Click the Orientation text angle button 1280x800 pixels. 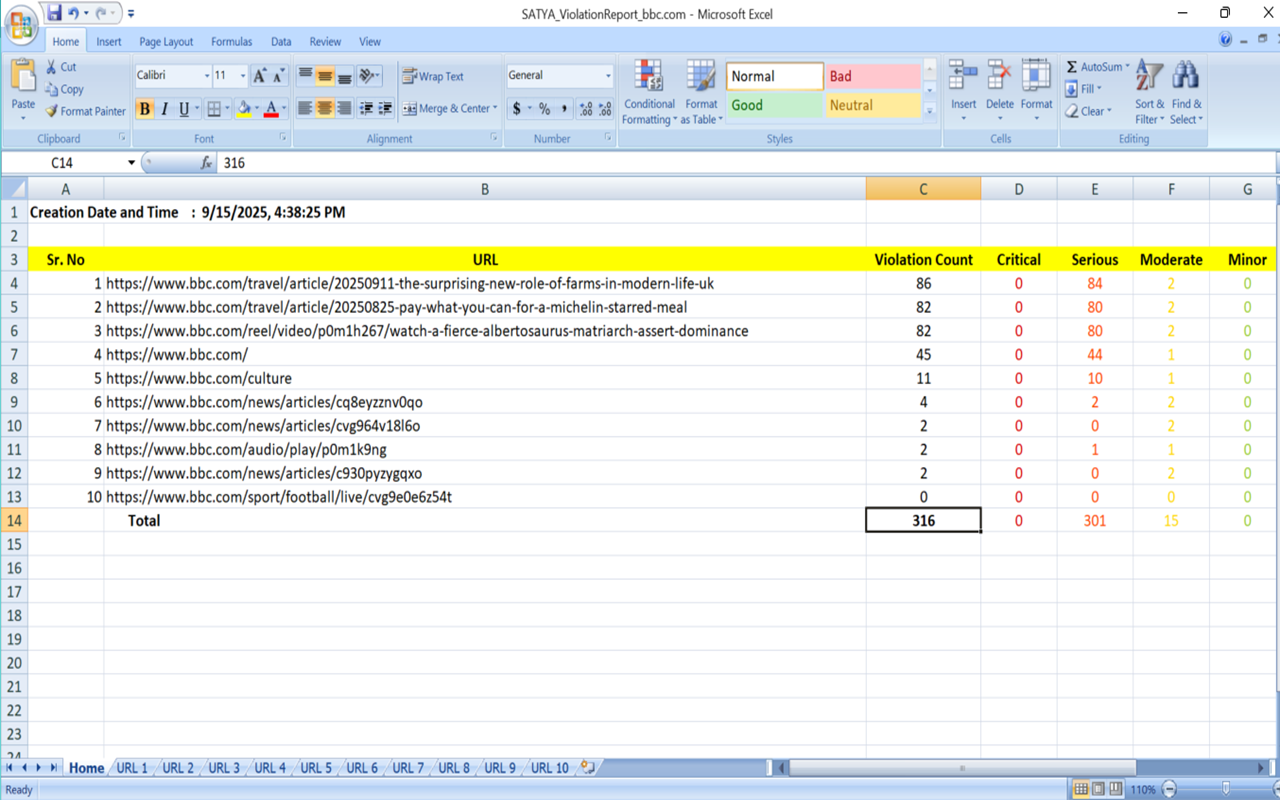point(368,76)
